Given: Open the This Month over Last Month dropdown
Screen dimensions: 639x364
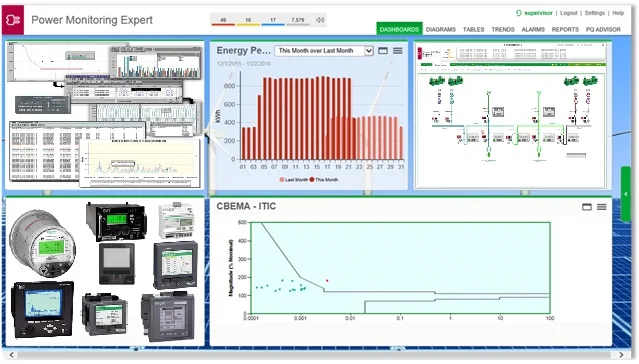Looking at the screenshot, I should (324, 51).
